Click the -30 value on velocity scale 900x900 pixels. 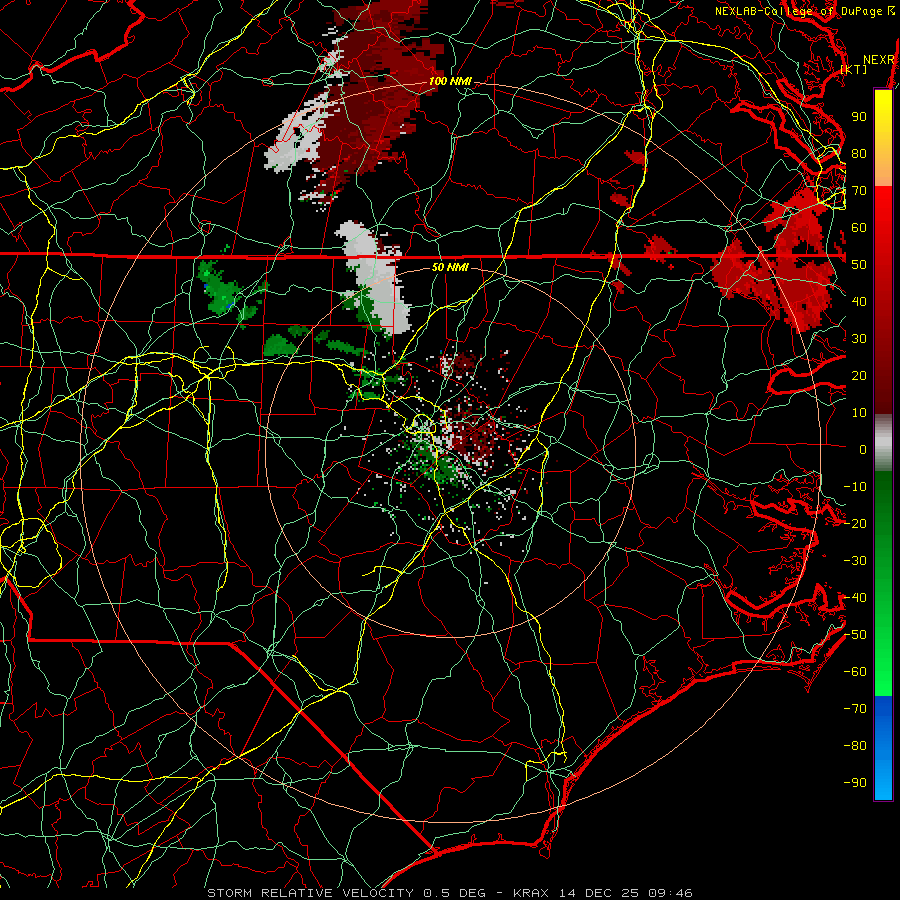click(855, 561)
